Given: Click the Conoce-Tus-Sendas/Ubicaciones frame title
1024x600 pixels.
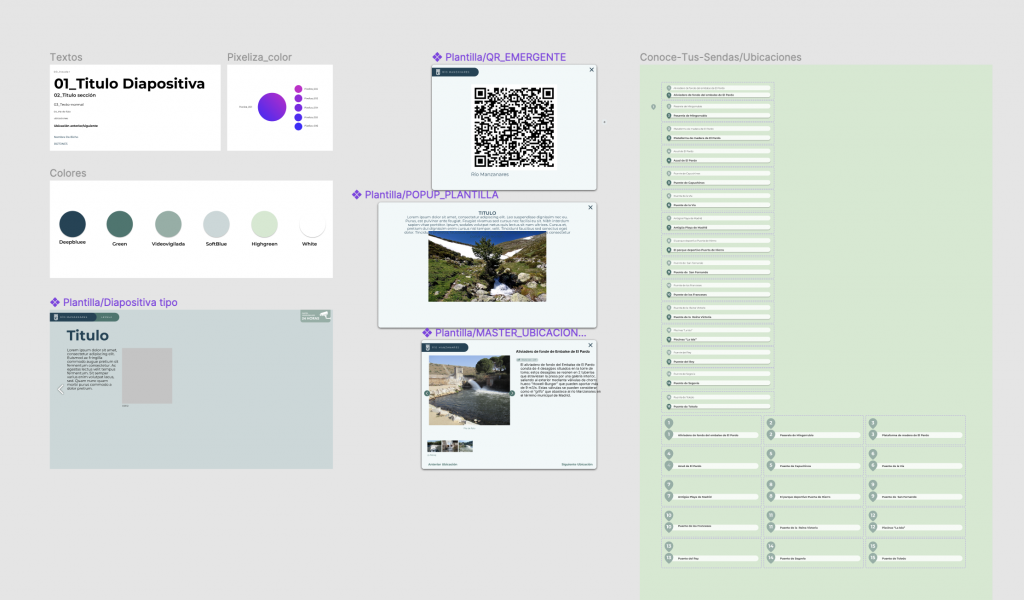Looking at the screenshot, I should point(720,57).
